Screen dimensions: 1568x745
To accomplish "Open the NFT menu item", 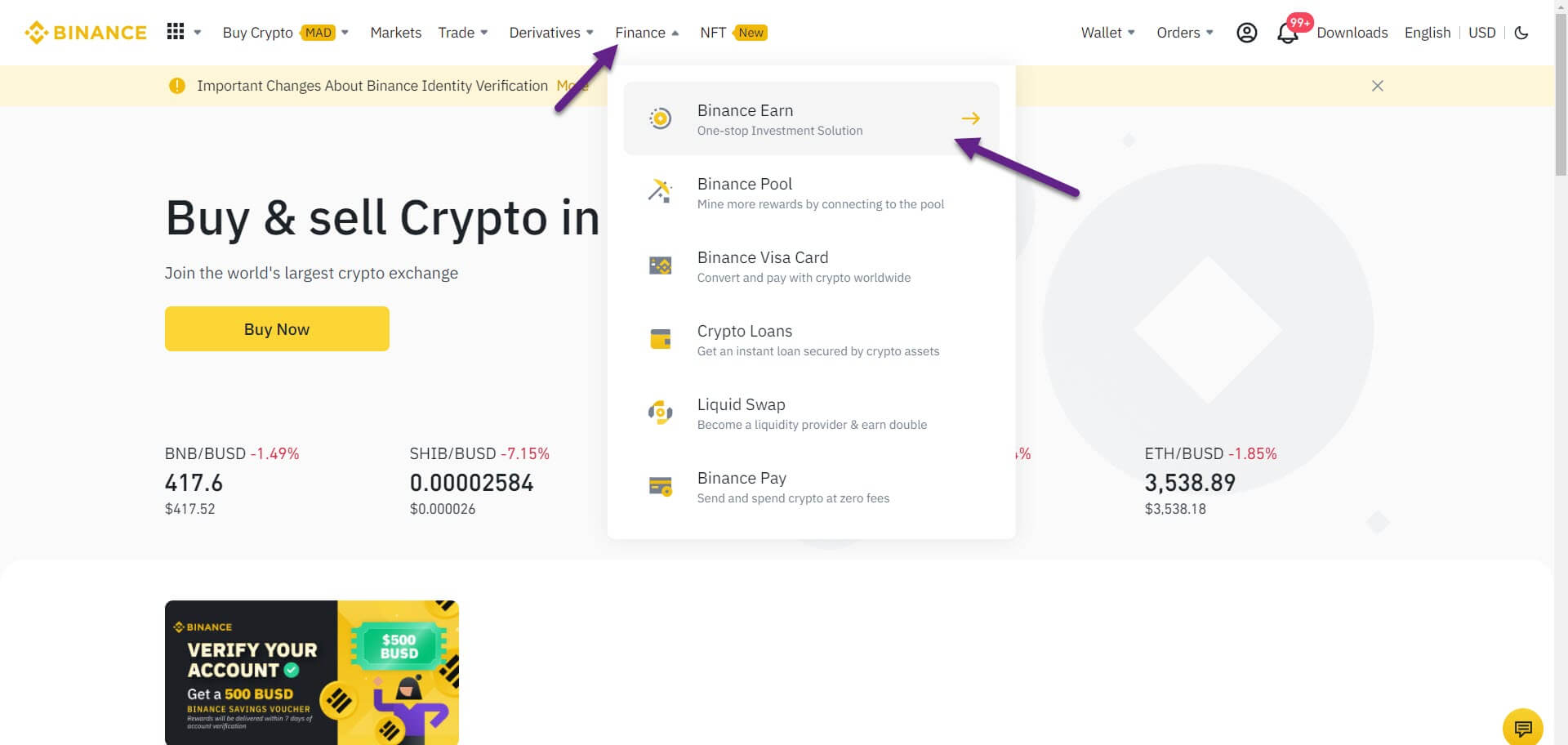I will click(713, 33).
